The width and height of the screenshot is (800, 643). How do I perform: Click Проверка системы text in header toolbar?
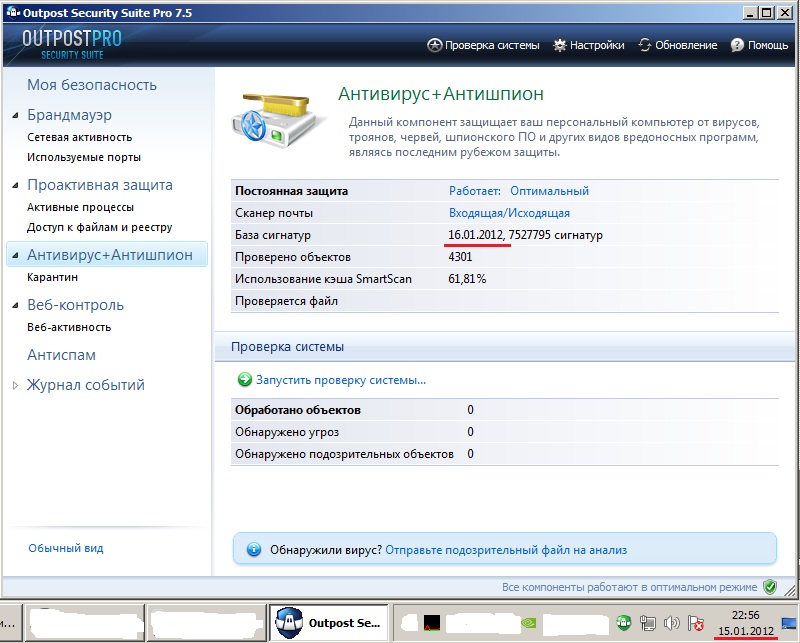pyautogui.click(x=492, y=45)
